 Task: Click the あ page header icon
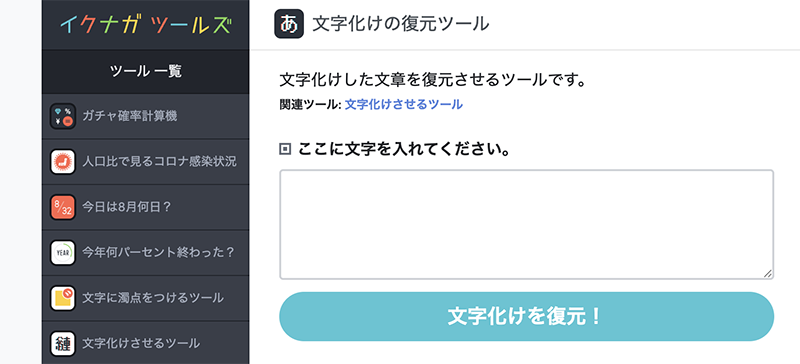[289, 24]
